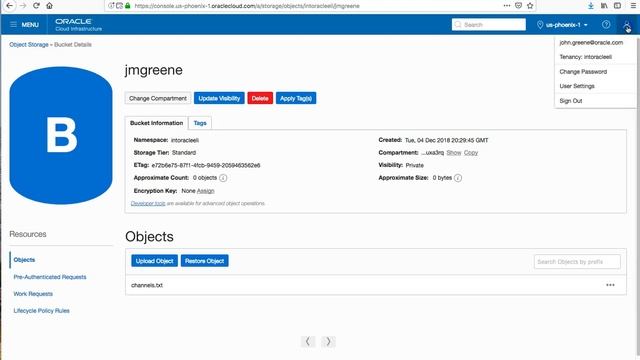Image resolution: width=640 pixels, height=360 pixels.
Task: Toggle the browser sidebar icon
Action: click(x=618, y=6)
